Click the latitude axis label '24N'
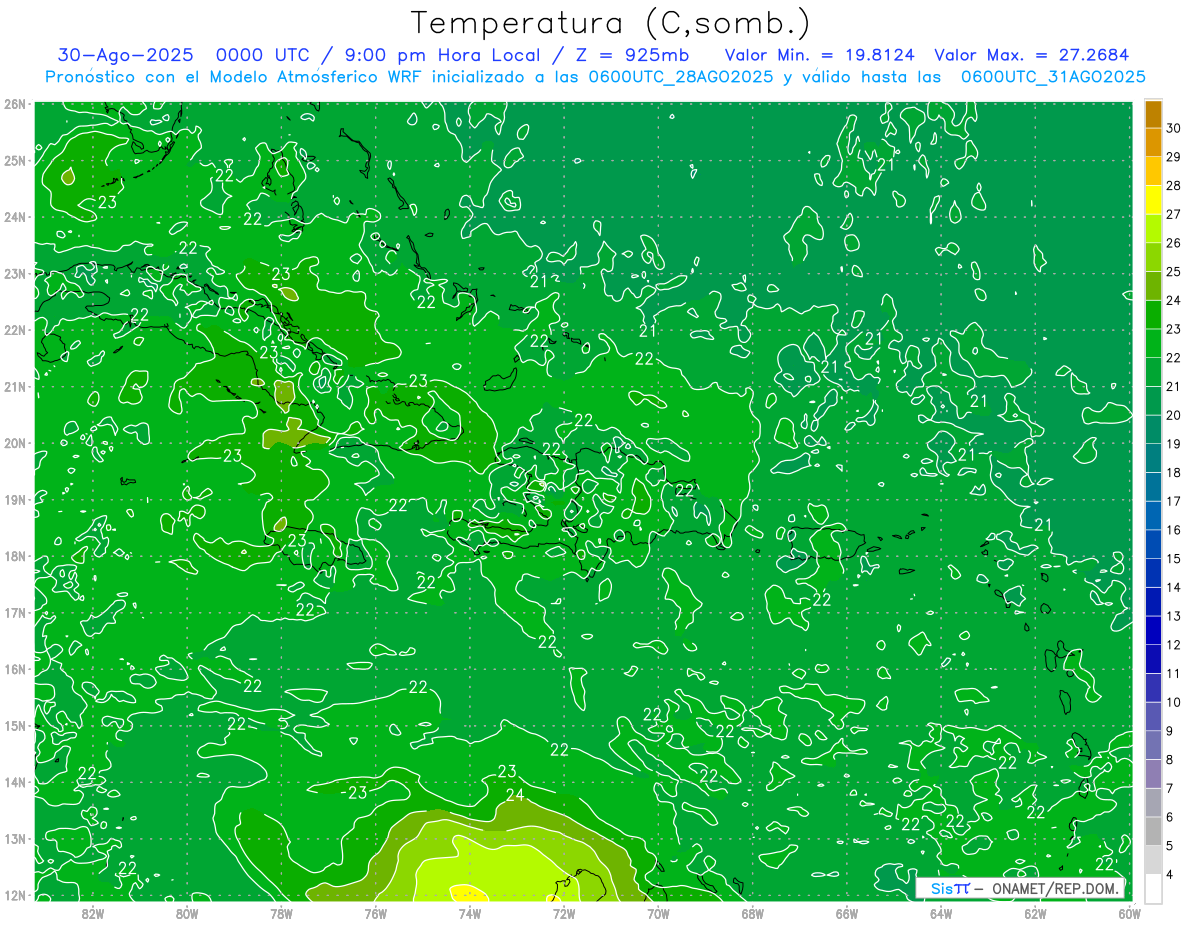 tap(15, 217)
